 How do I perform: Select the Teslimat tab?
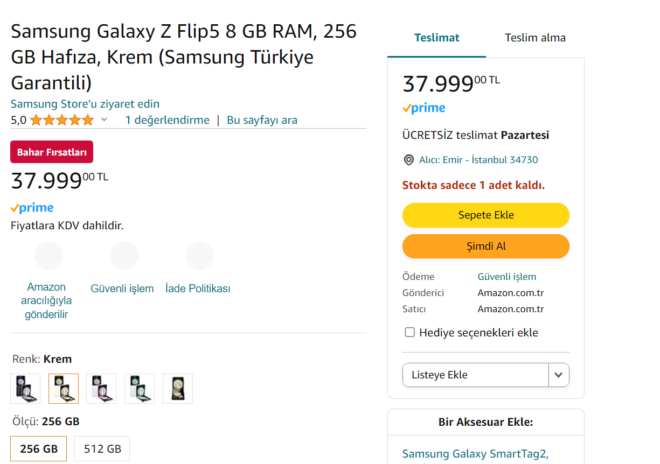coord(437,38)
